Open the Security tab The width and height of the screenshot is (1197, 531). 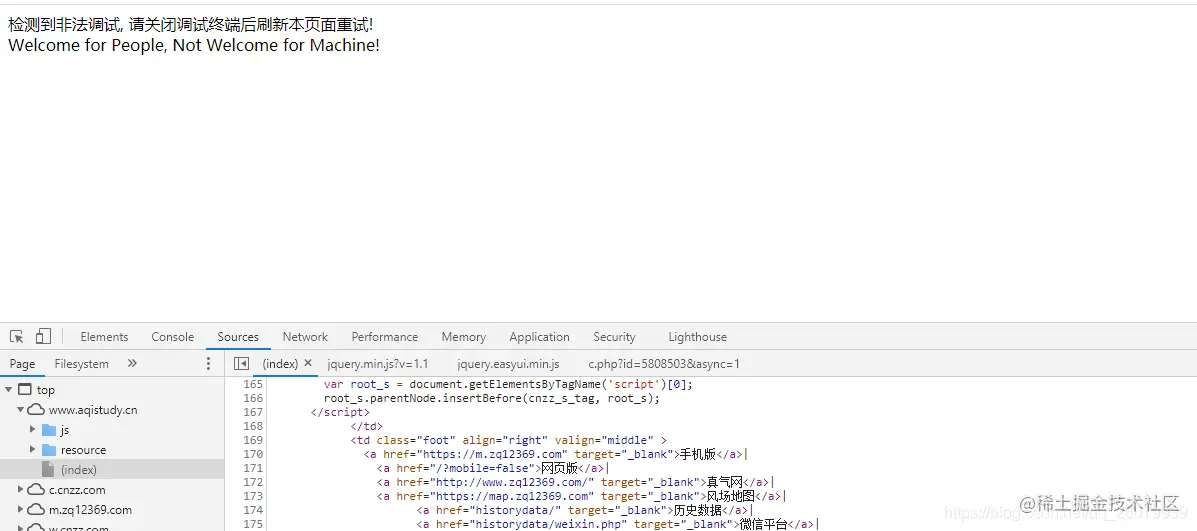click(x=615, y=336)
